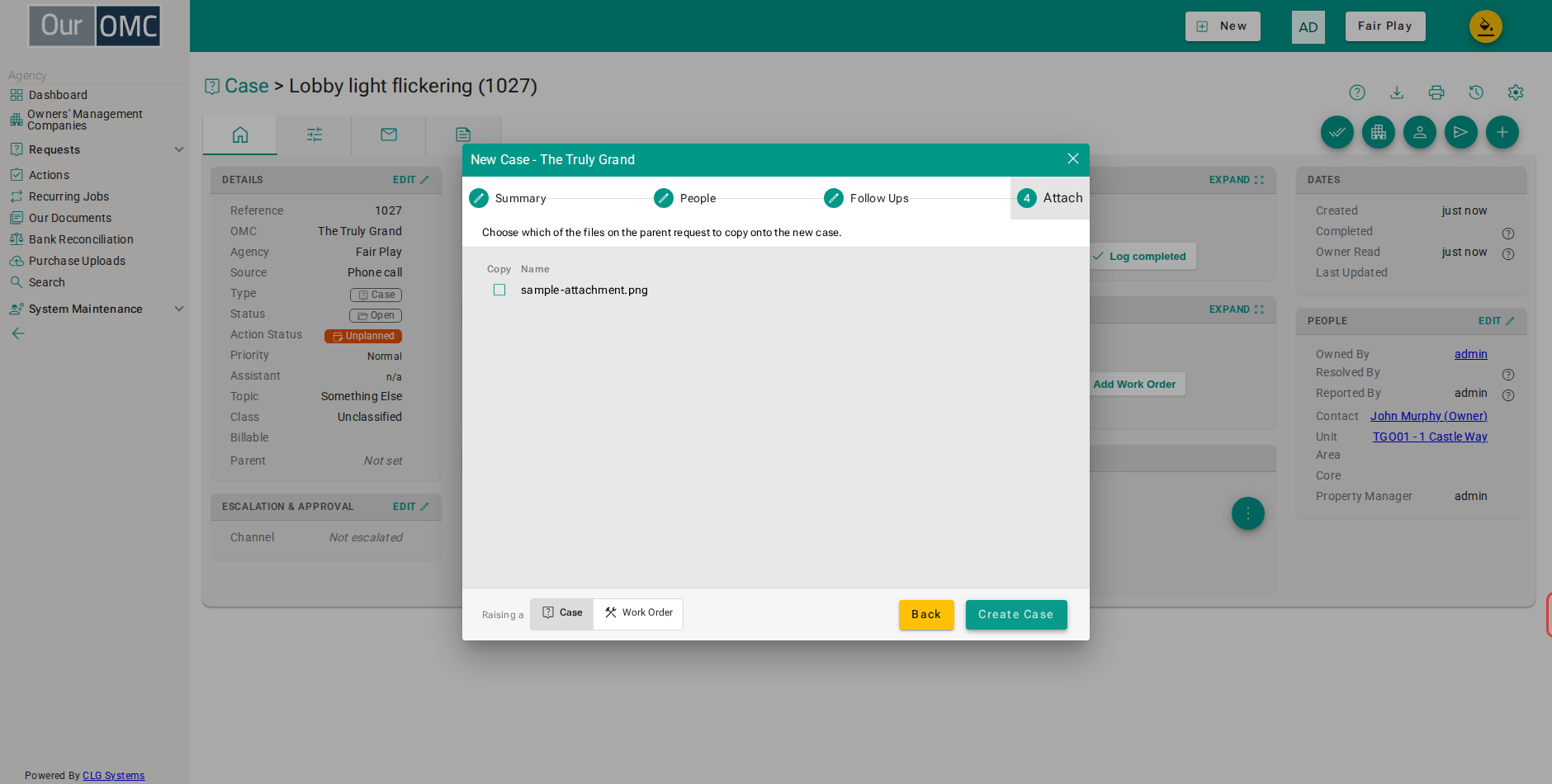
Task: Close the New Case dialog
Action: [x=1073, y=158]
